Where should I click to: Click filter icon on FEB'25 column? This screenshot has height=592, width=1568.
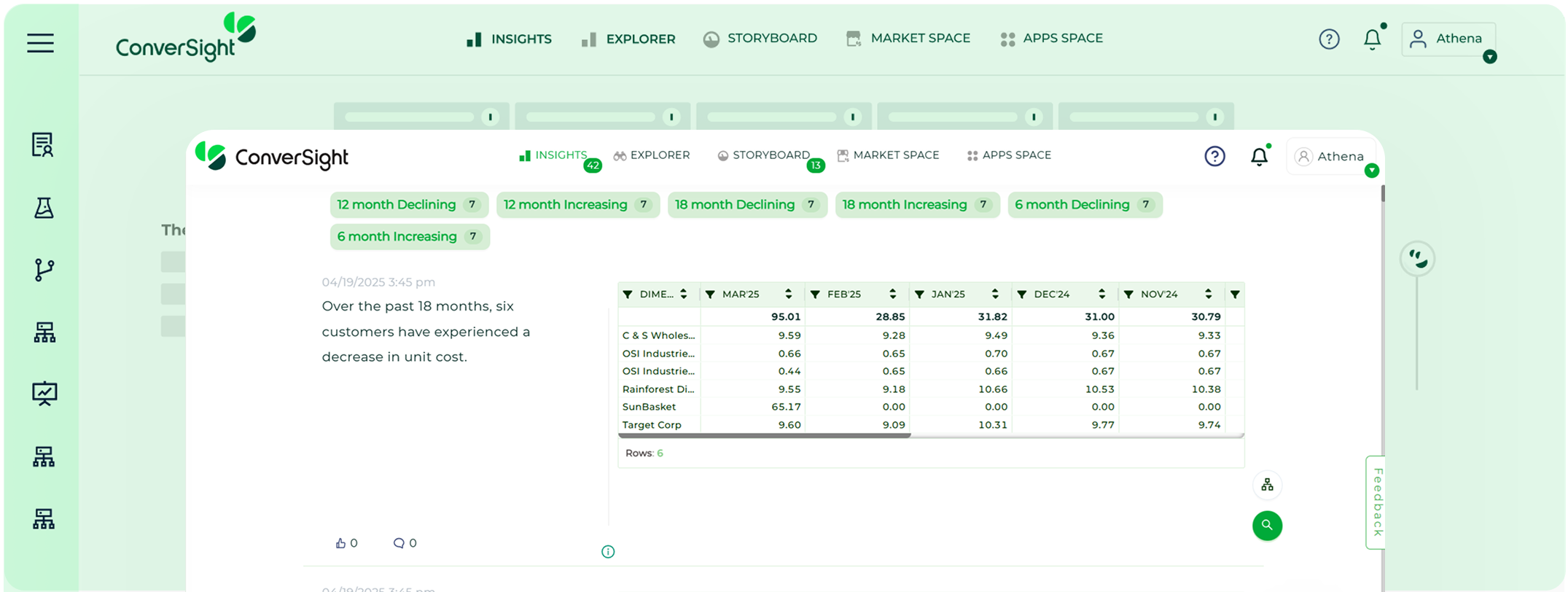815,295
